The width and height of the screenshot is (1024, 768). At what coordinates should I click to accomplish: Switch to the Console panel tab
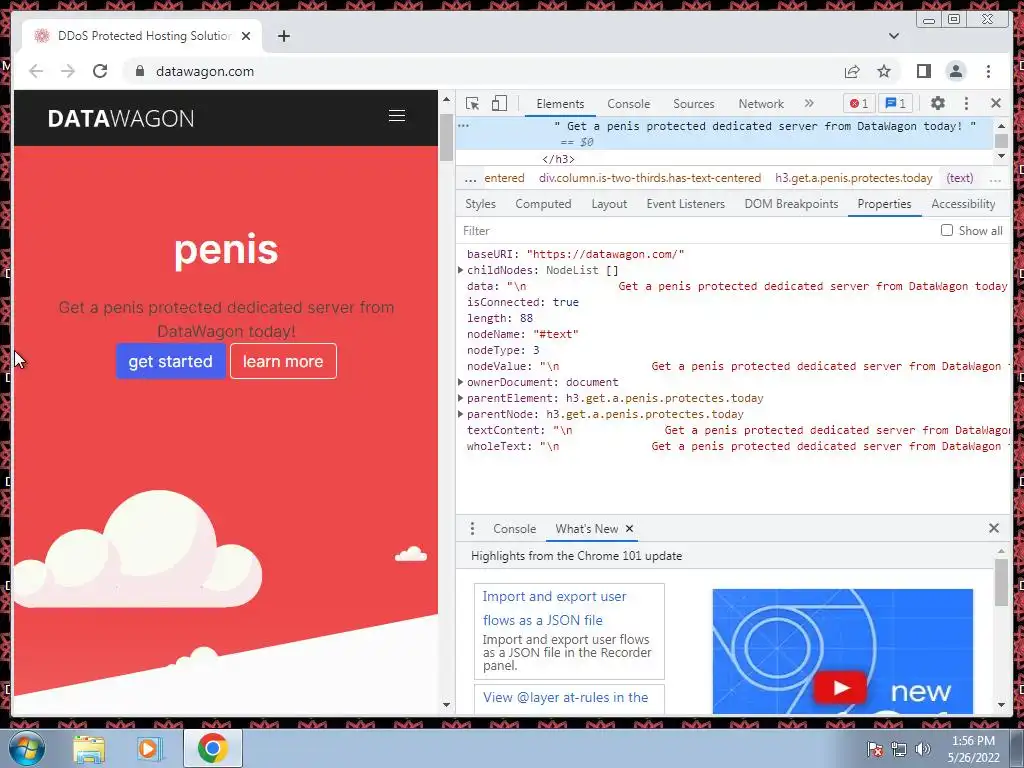[628, 104]
